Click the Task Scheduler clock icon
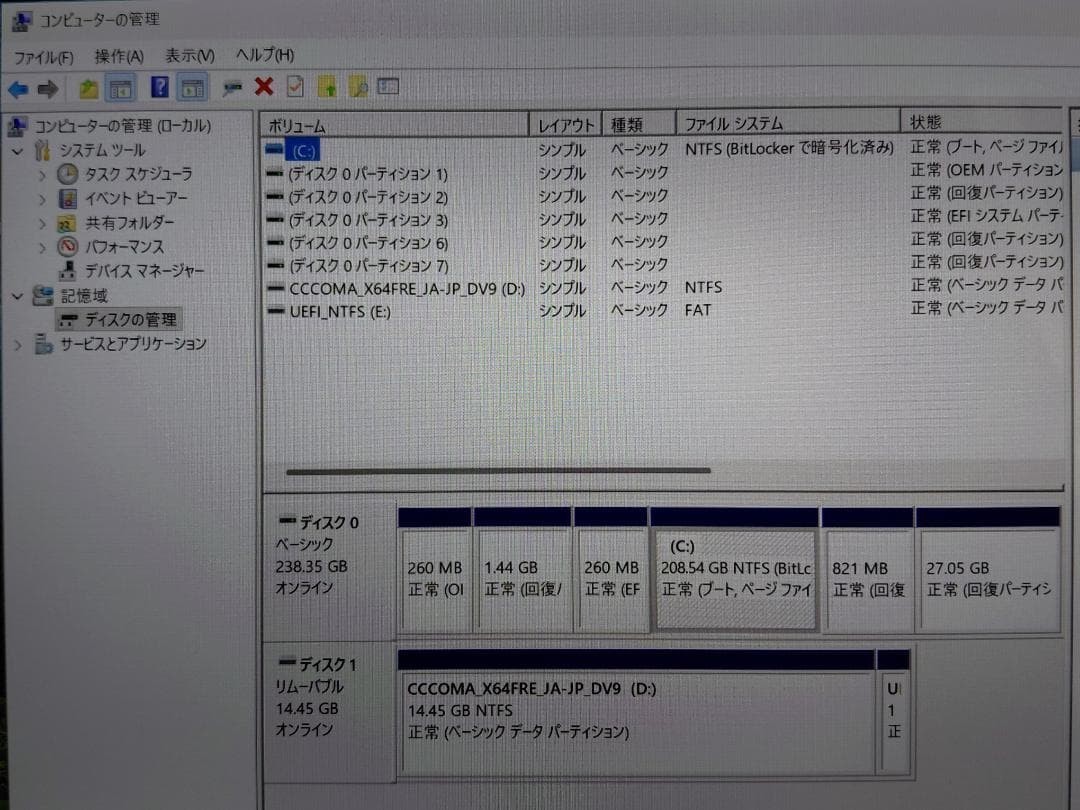This screenshot has width=1080, height=810. [x=67, y=174]
